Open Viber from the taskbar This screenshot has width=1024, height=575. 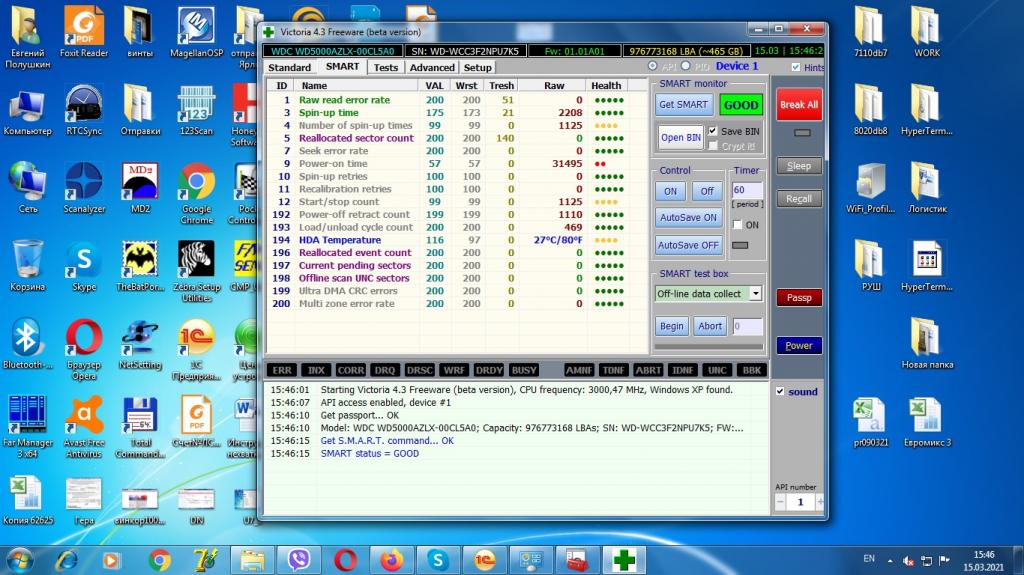(298, 560)
